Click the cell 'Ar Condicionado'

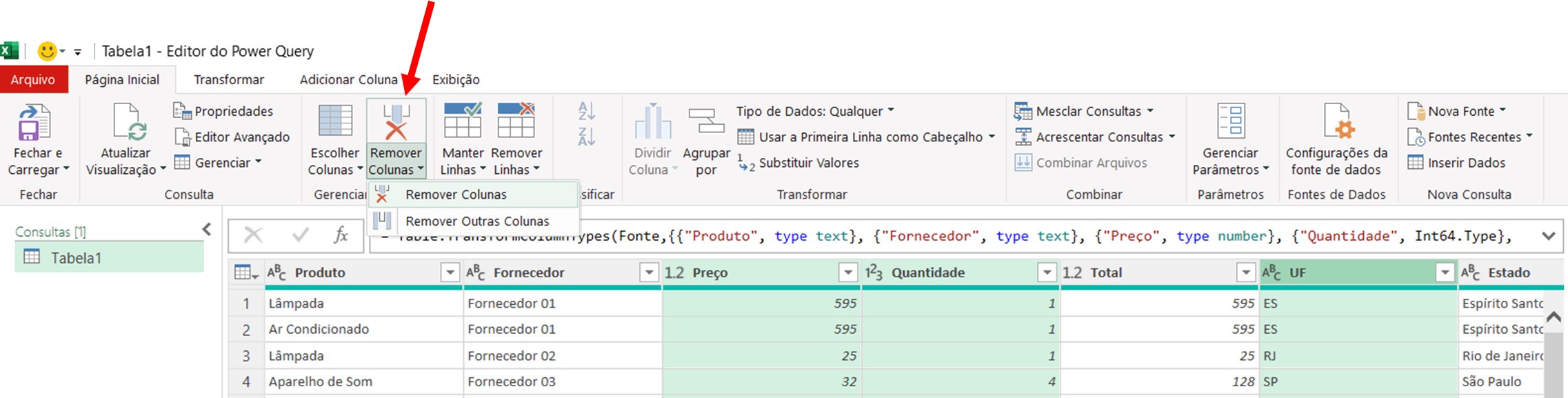point(363,329)
